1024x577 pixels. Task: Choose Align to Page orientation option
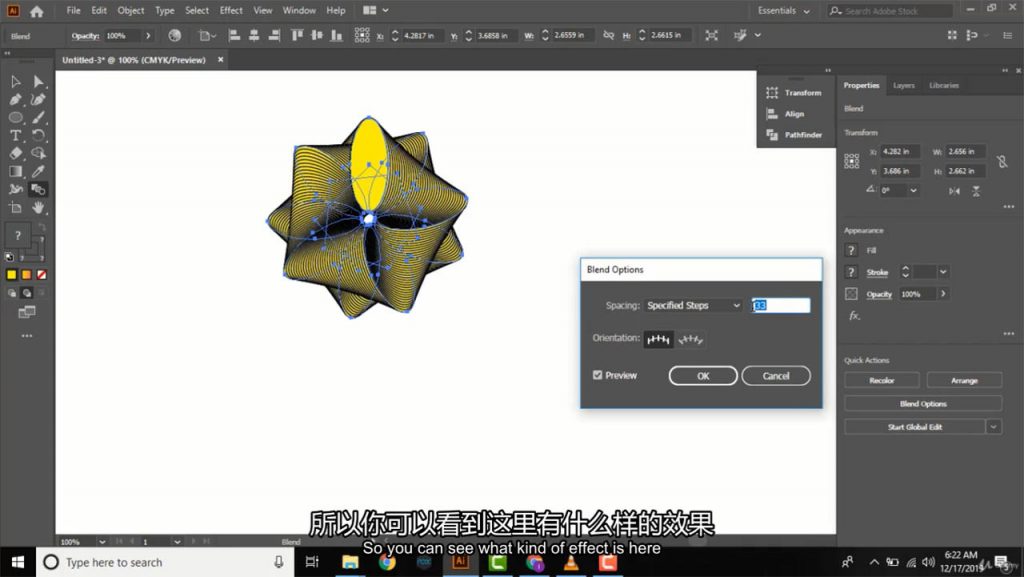(658, 340)
